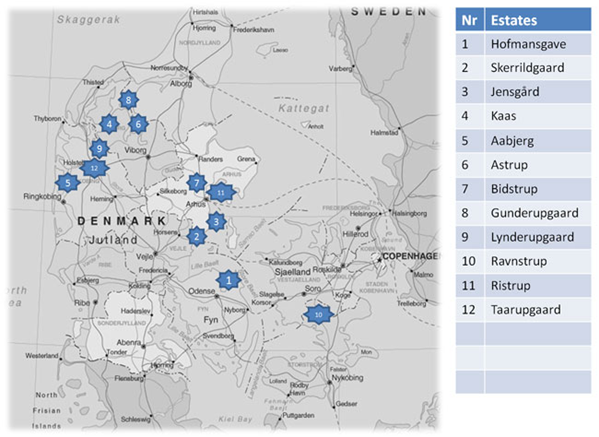Click star marker 6 on the map
The height and width of the screenshot is (437, 599).
138,124
